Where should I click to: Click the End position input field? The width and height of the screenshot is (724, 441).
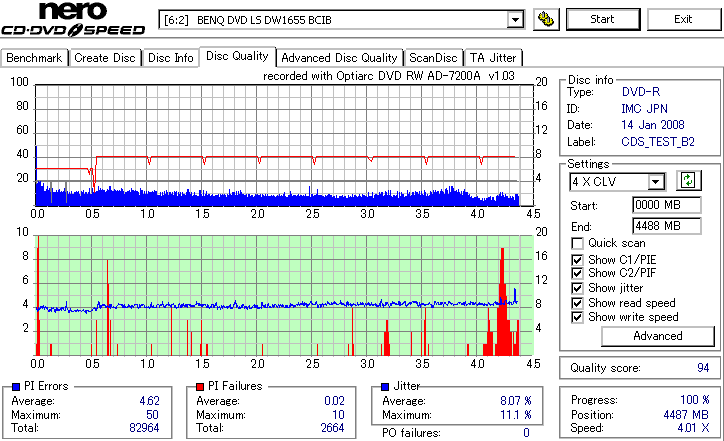tap(666, 226)
